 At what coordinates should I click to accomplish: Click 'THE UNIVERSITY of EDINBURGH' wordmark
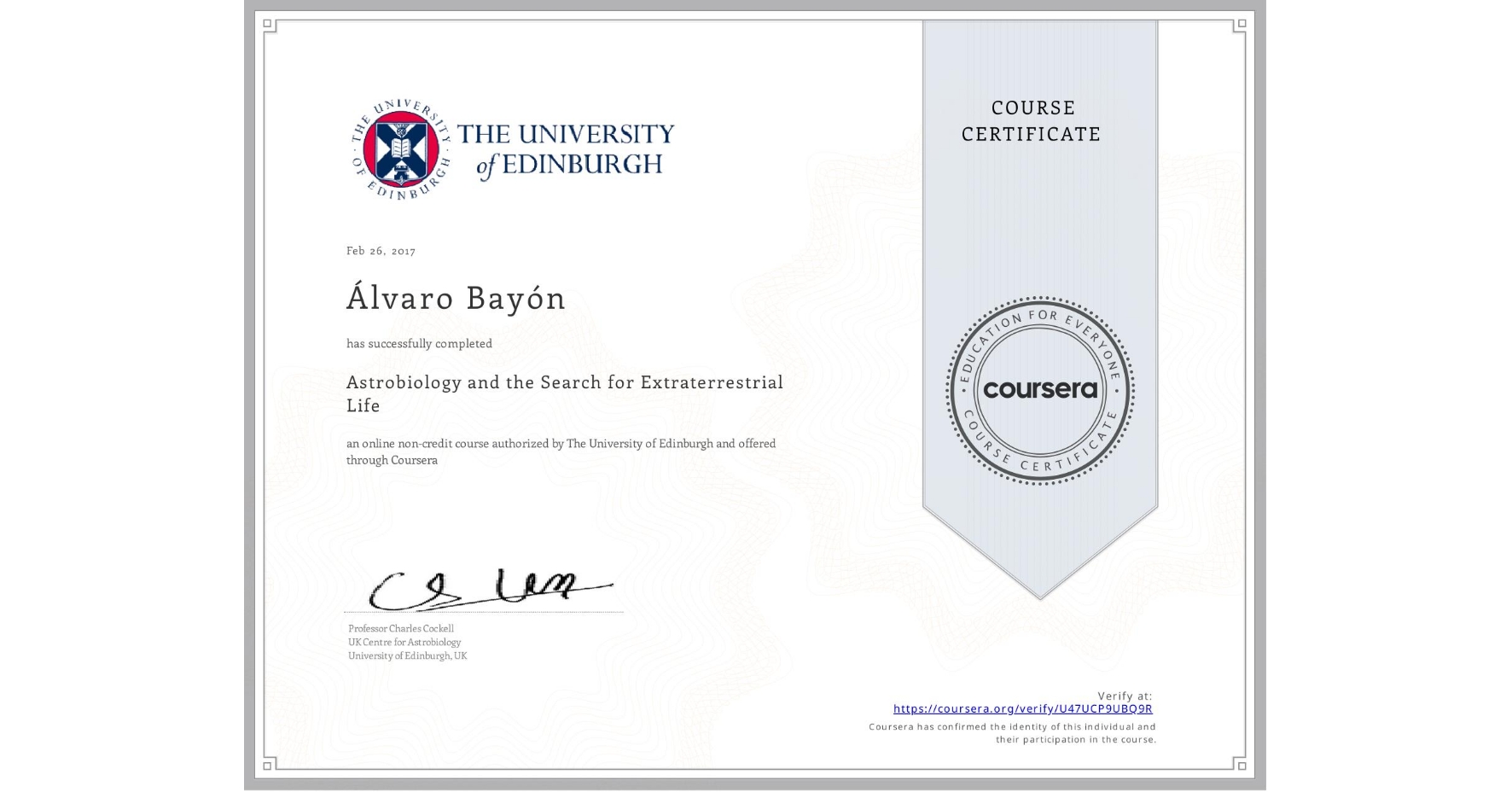click(566, 150)
